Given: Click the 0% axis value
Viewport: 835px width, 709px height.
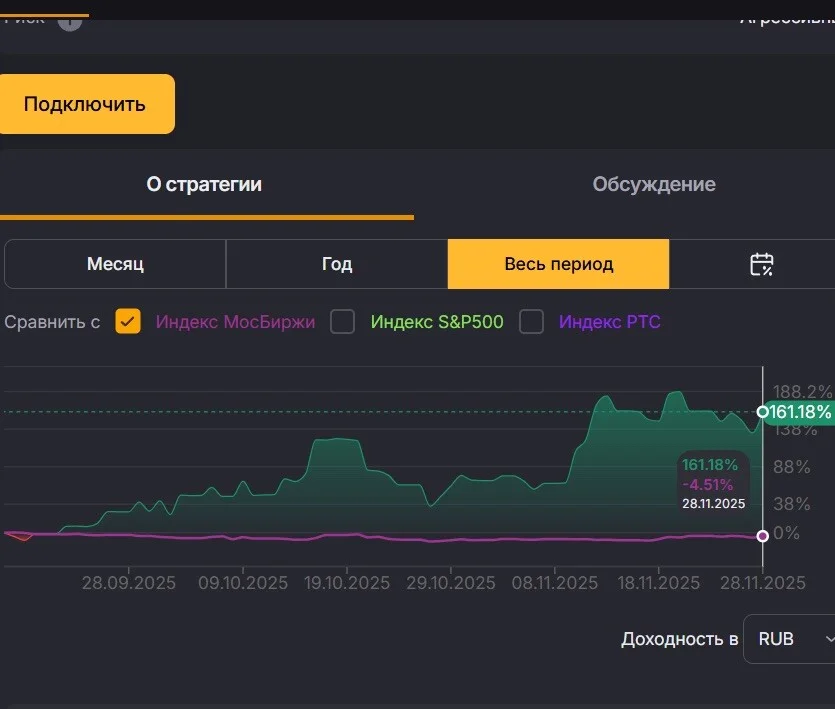Looking at the screenshot, I should click(x=787, y=533).
